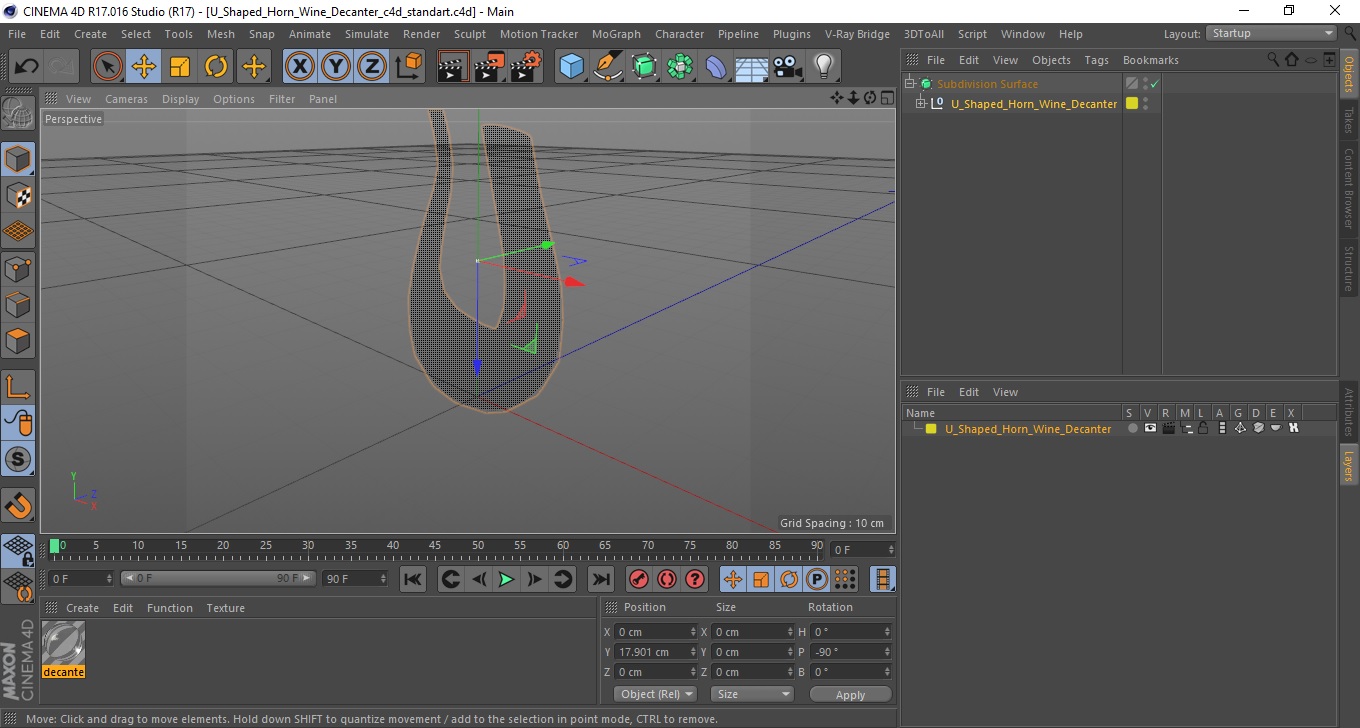1360x728 pixels.
Task: Click position X value stepper arrows
Action: click(693, 632)
